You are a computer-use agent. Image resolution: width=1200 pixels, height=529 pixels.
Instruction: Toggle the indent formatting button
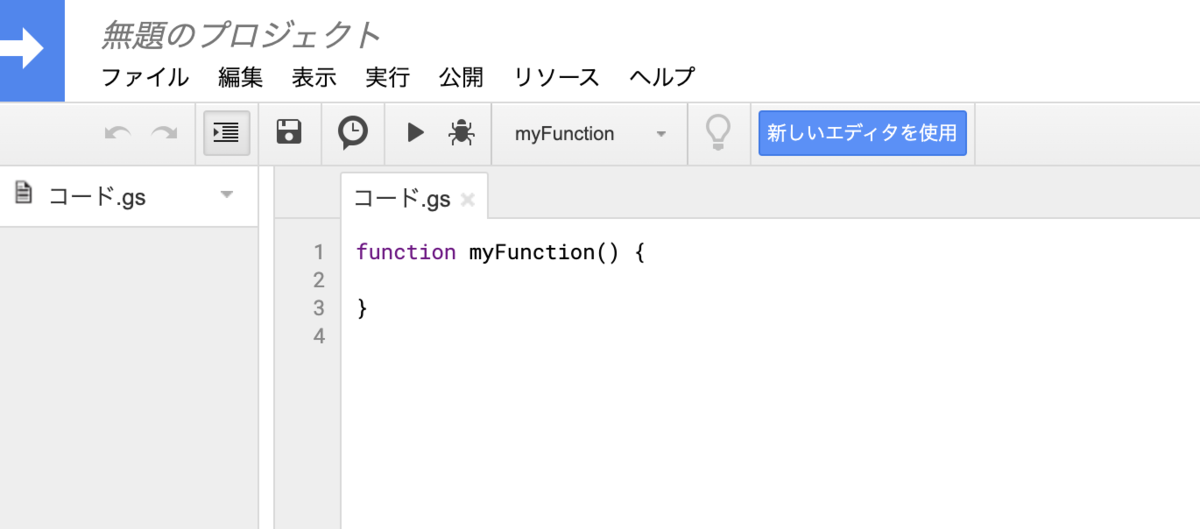click(x=227, y=133)
